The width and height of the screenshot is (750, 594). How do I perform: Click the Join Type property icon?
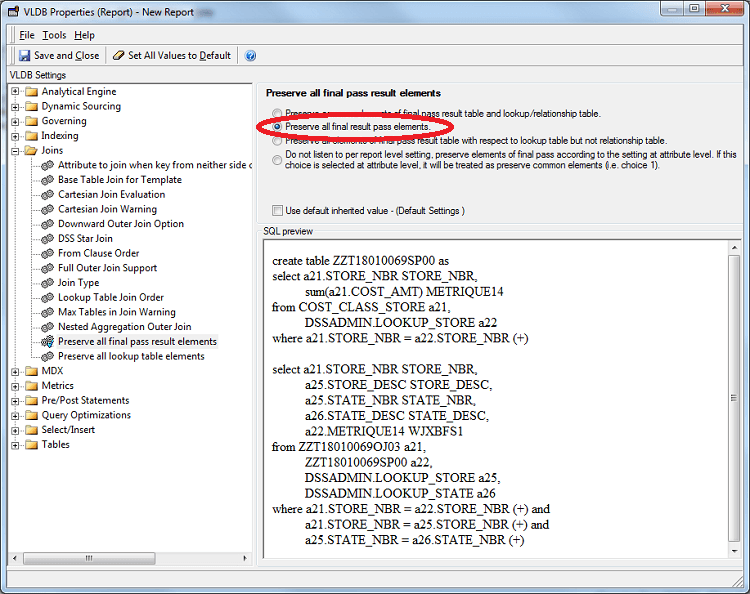[47, 283]
